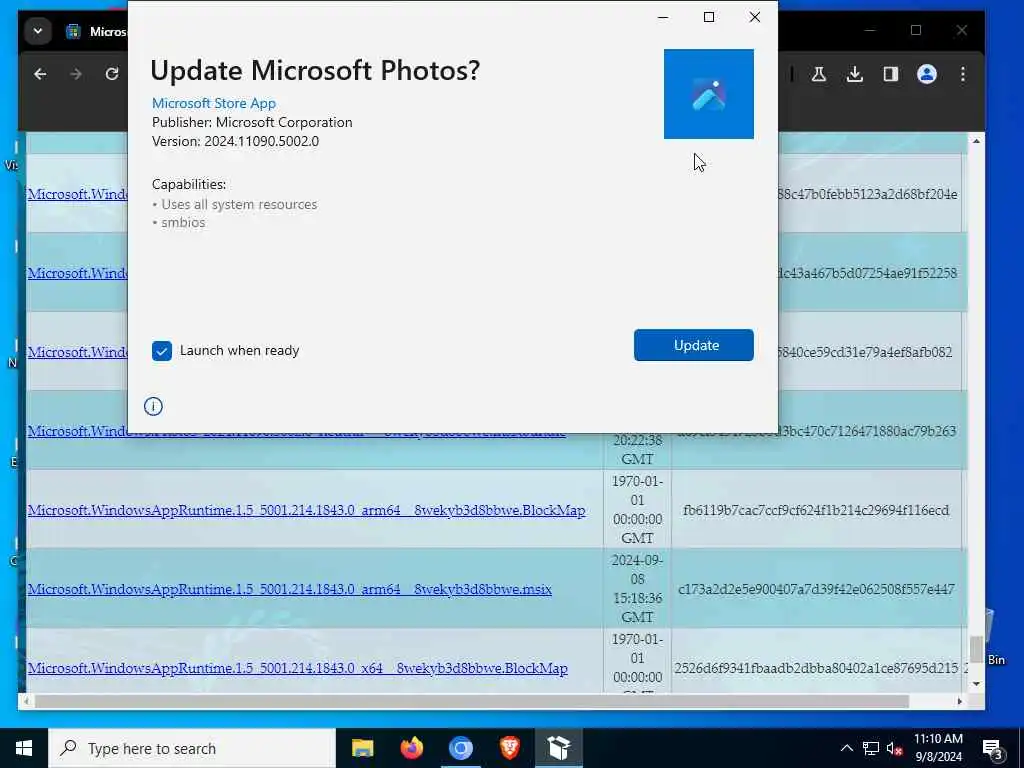Click the horizontal scrollbar thumb

click(472, 701)
